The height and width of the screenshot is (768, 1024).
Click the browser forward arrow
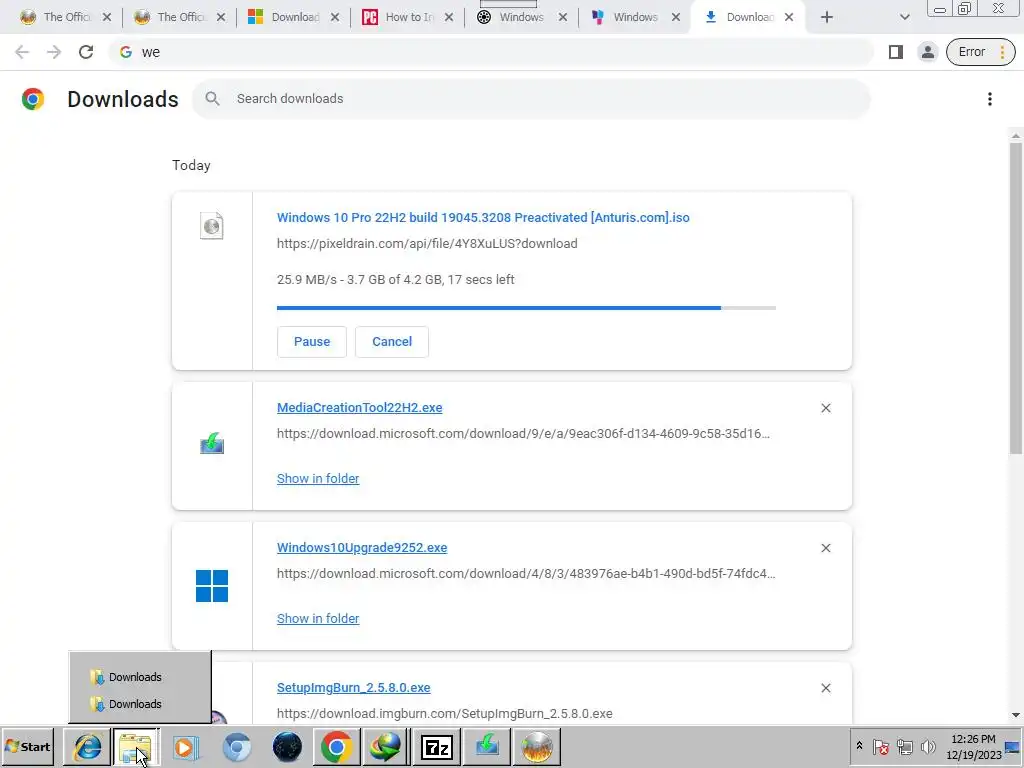[54, 52]
